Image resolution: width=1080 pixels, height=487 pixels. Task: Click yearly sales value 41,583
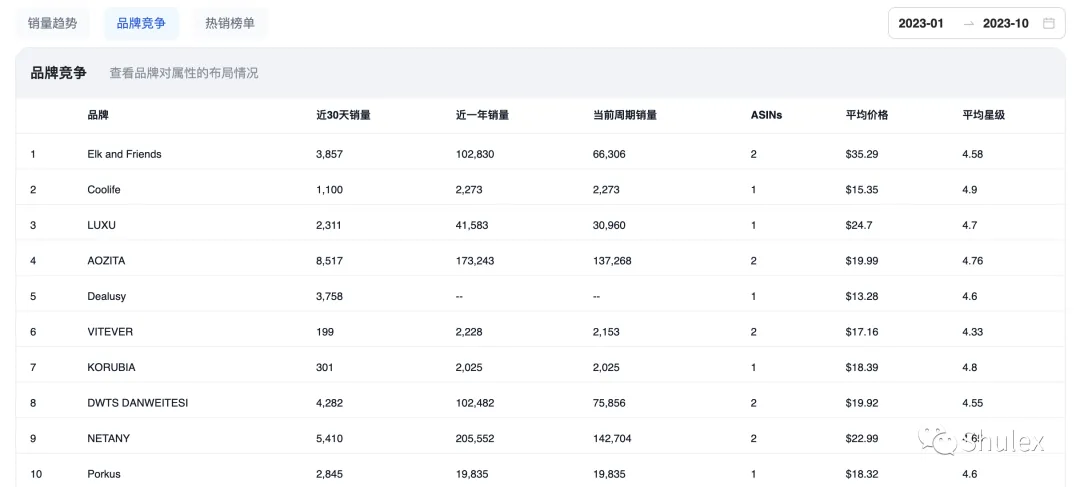pyautogui.click(x=472, y=225)
